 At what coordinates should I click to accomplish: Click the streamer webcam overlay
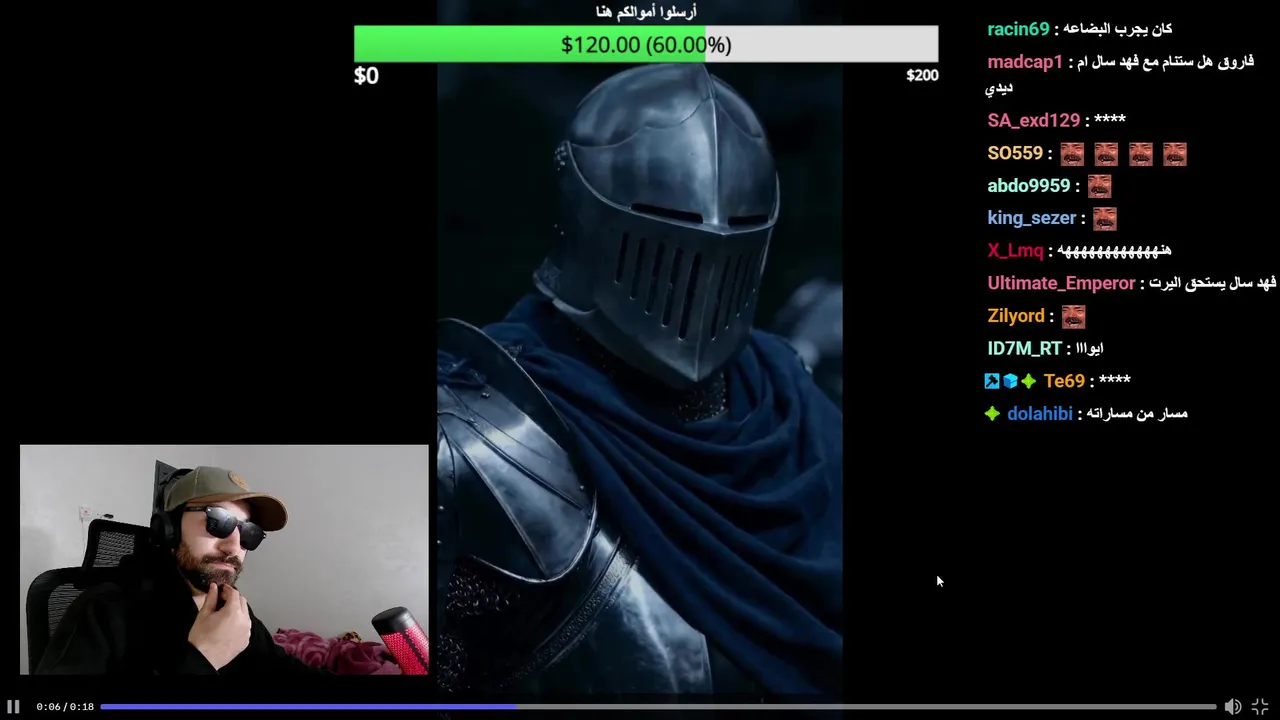click(224, 560)
